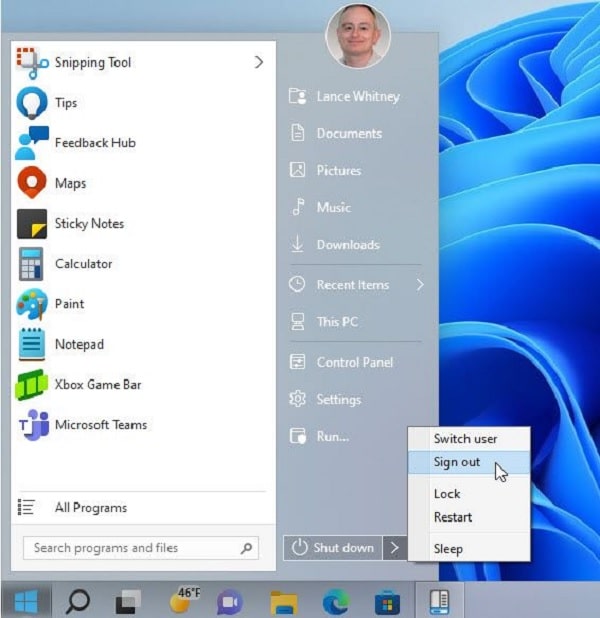Expand the Recent Items submenu arrow
Screen dimensions: 600x618
pos(420,285)
